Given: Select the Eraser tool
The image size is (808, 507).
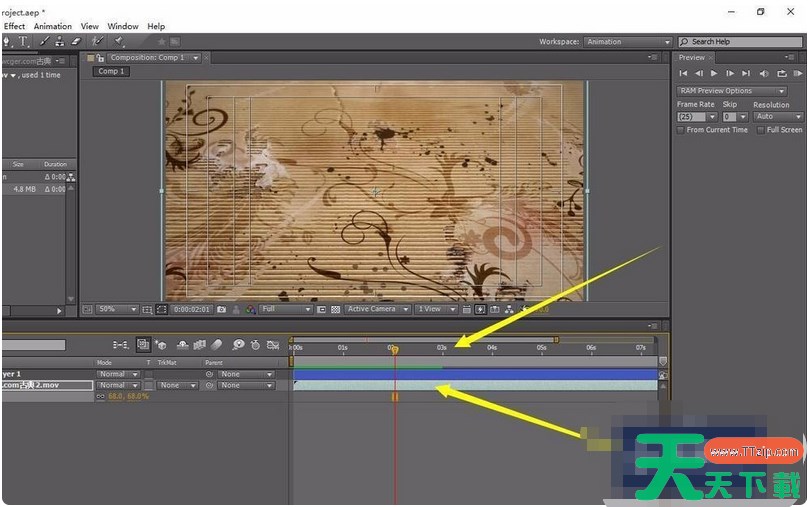Looking at the screenshot, I should click(x=74, y=42).
